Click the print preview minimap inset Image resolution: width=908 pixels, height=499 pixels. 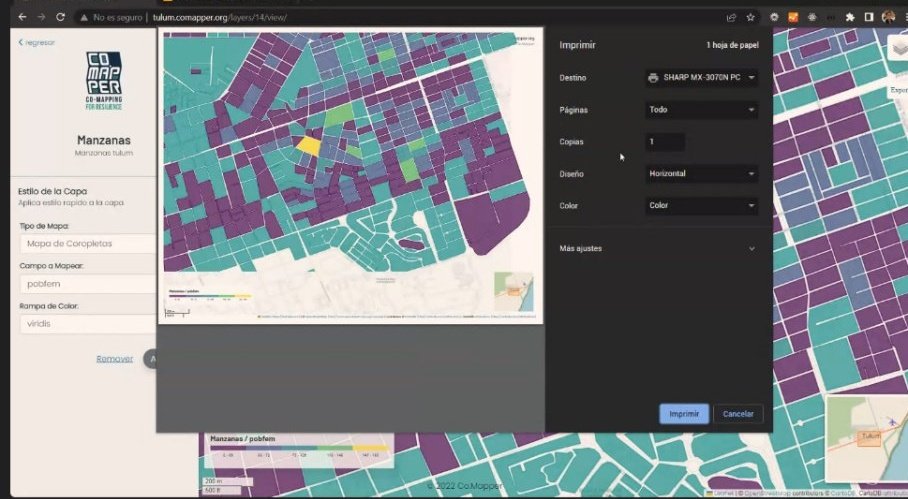coord(514,292)
